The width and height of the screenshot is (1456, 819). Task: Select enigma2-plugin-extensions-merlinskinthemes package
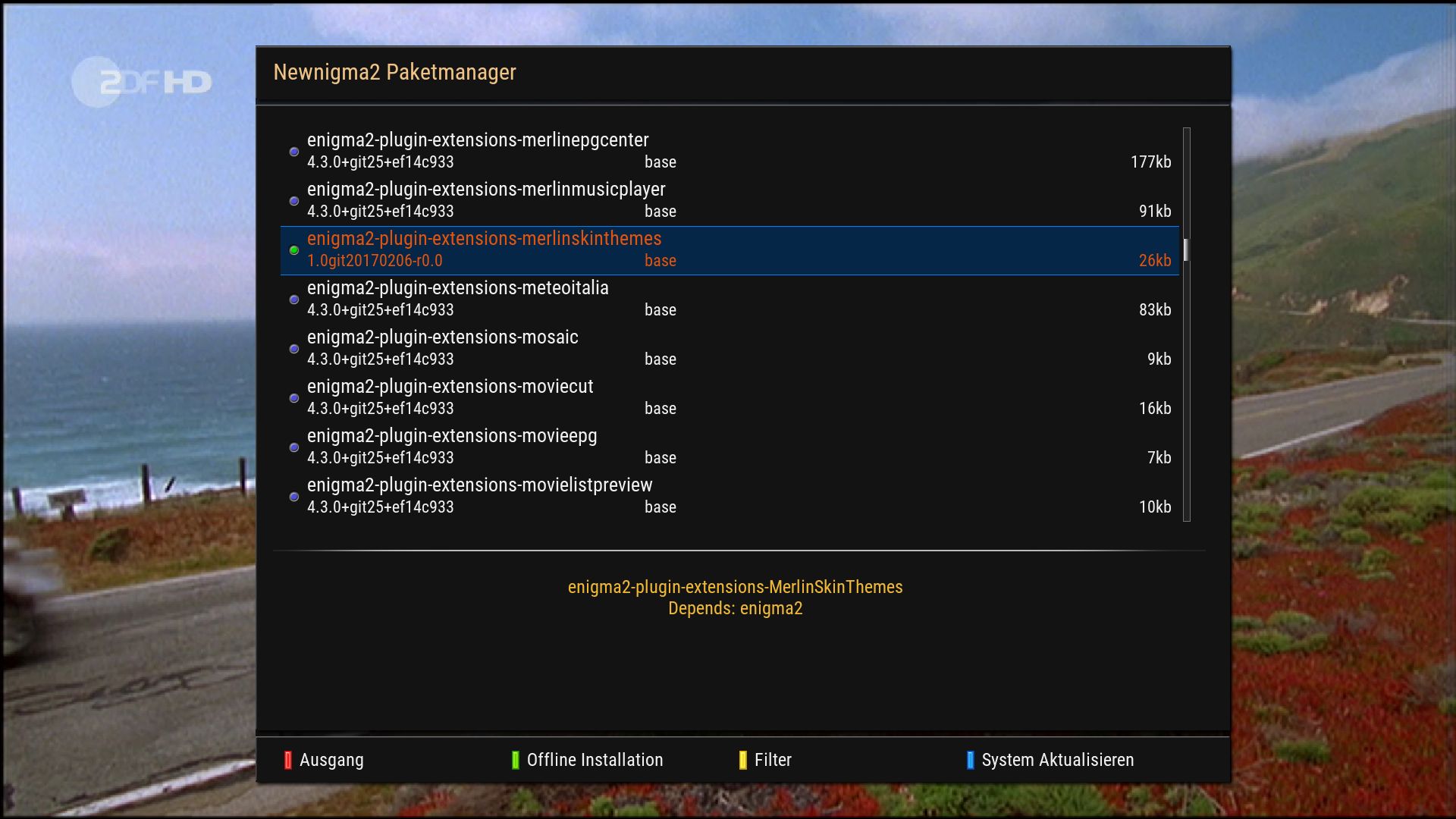point(730,250)
